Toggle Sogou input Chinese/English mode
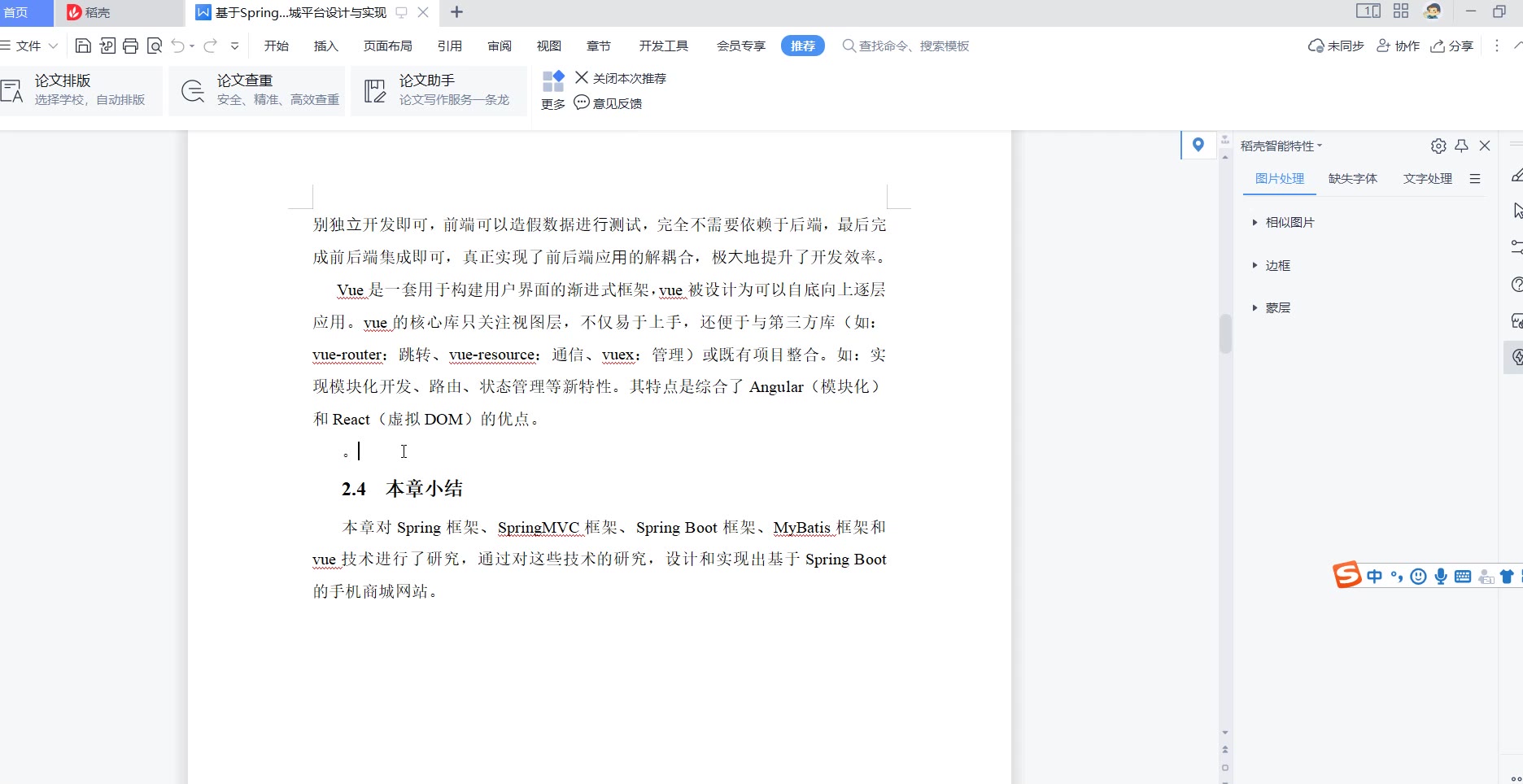Screen dimensions: 1523x784 click(x=1374, y=577)
